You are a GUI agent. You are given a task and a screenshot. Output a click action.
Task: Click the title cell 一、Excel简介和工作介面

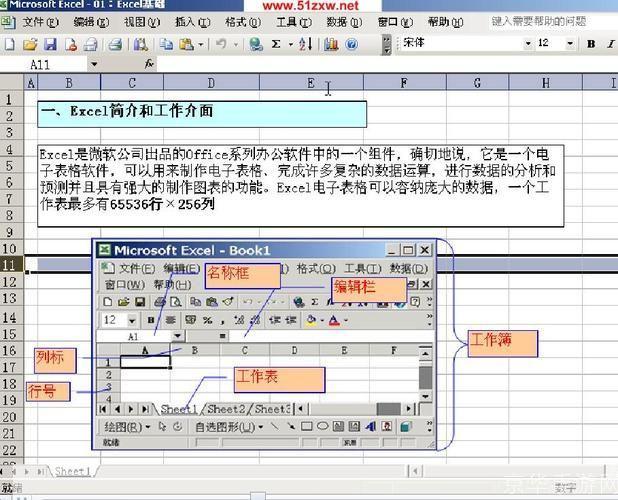point(202,114)
